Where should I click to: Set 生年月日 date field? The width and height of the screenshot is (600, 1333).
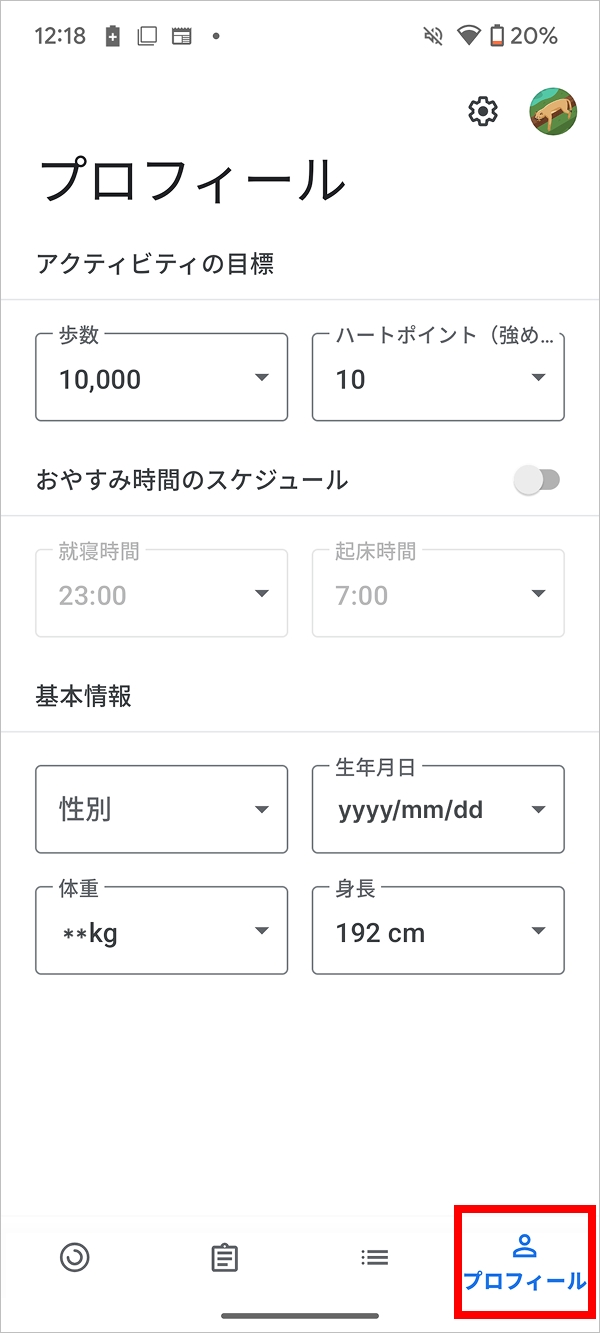(x=438, y=810)
